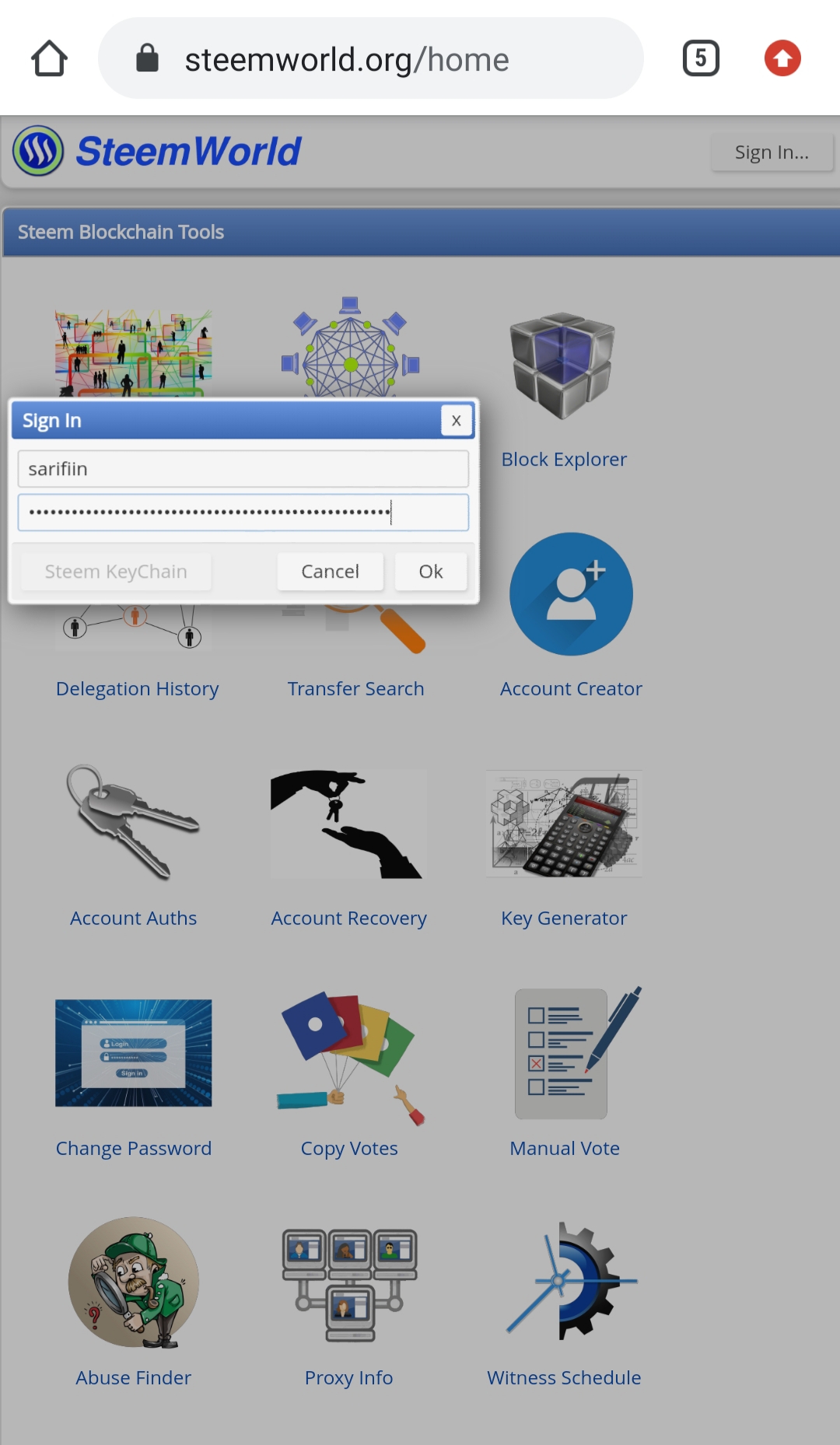The height and width of the screenshot is (1445, 840).
Task: Open the browser tabs counter showing 5
Action: (701, 58)
